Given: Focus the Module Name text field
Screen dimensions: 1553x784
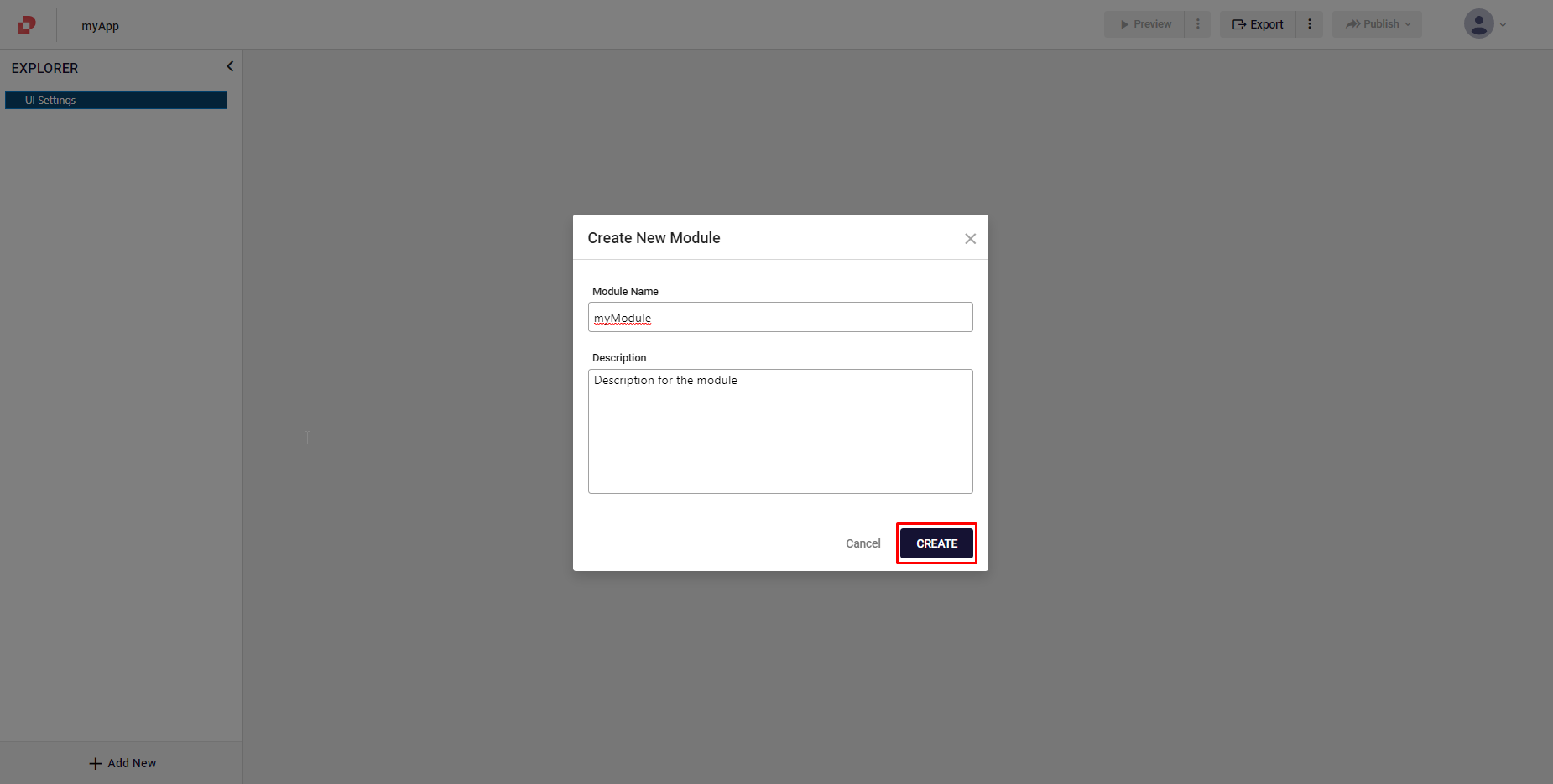Looking at the screenshot, I should (780, 318).
